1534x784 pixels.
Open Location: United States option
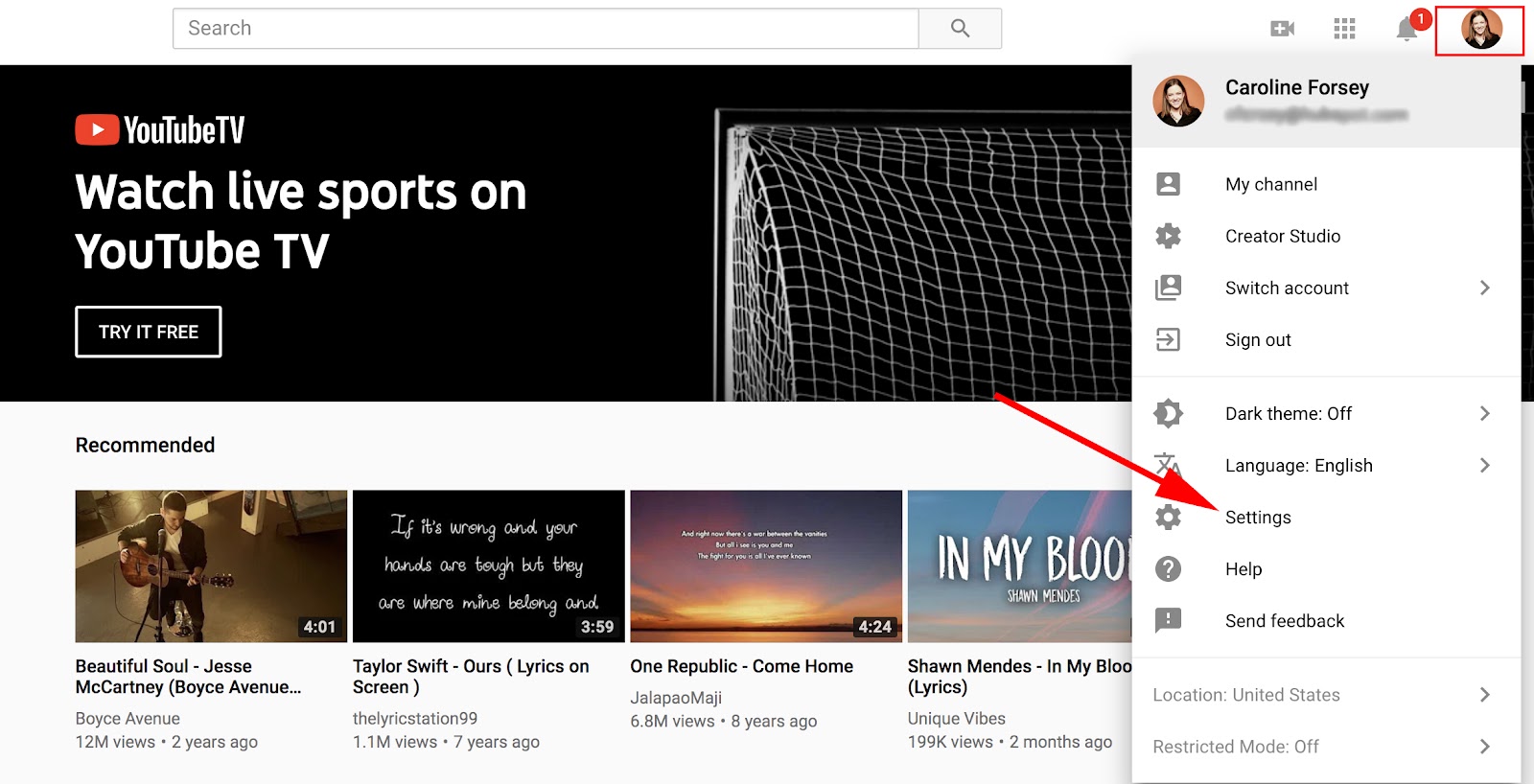click(1326, 695)
